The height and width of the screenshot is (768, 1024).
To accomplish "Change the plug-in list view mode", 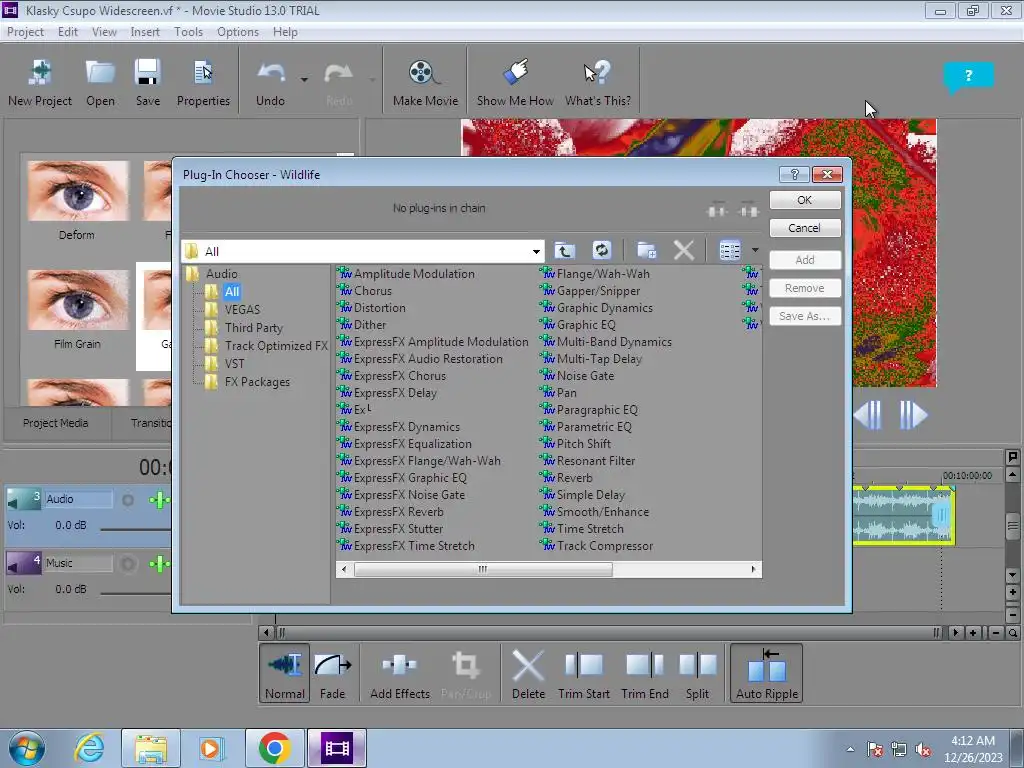I will [729, 250].
